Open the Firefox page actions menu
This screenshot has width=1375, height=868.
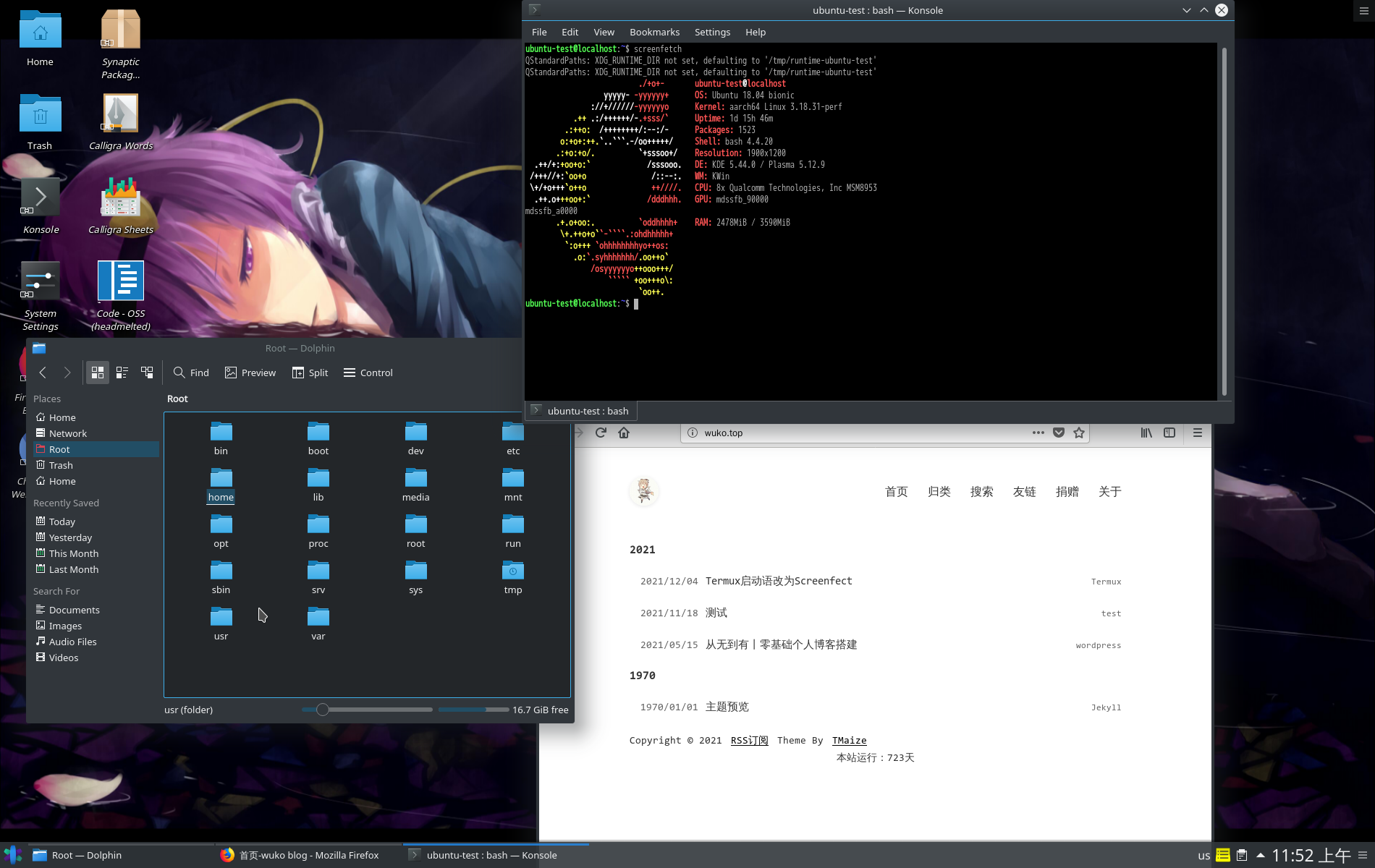(1038, 433)
